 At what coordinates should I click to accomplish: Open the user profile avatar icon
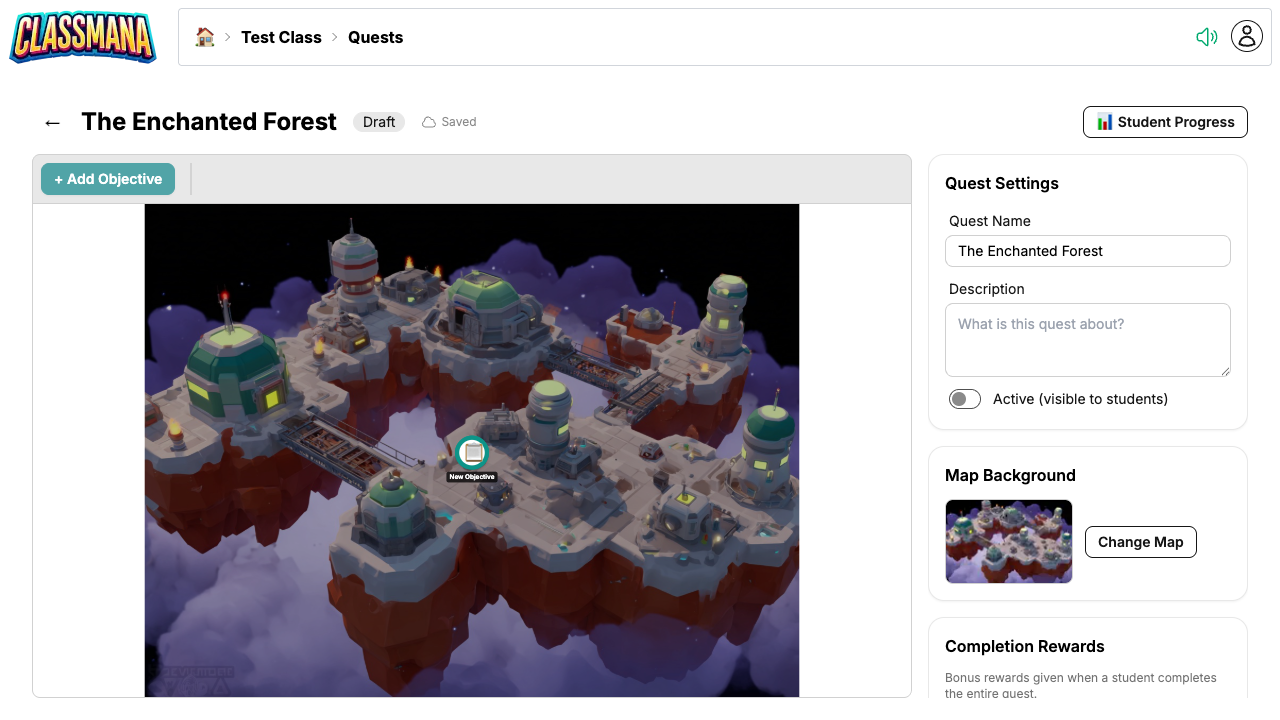pos(1247,37)
